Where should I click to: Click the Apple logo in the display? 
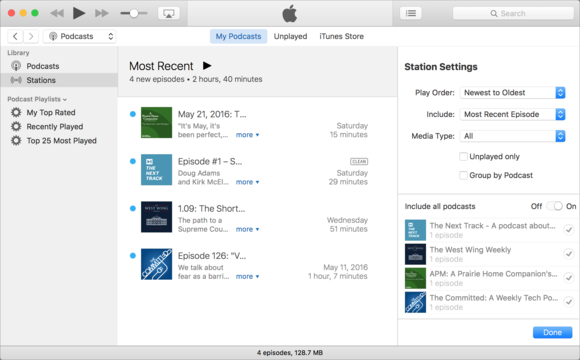(290, 13)
